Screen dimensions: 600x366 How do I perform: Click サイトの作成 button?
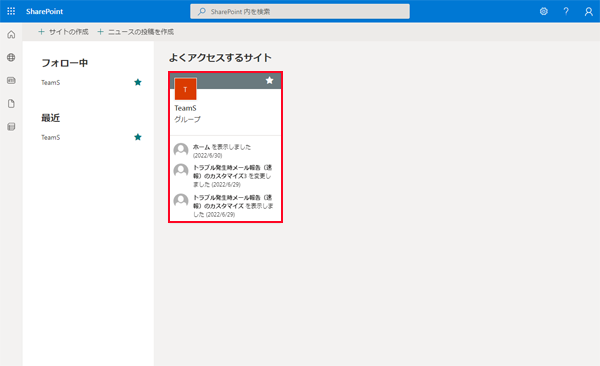point(64,32)
